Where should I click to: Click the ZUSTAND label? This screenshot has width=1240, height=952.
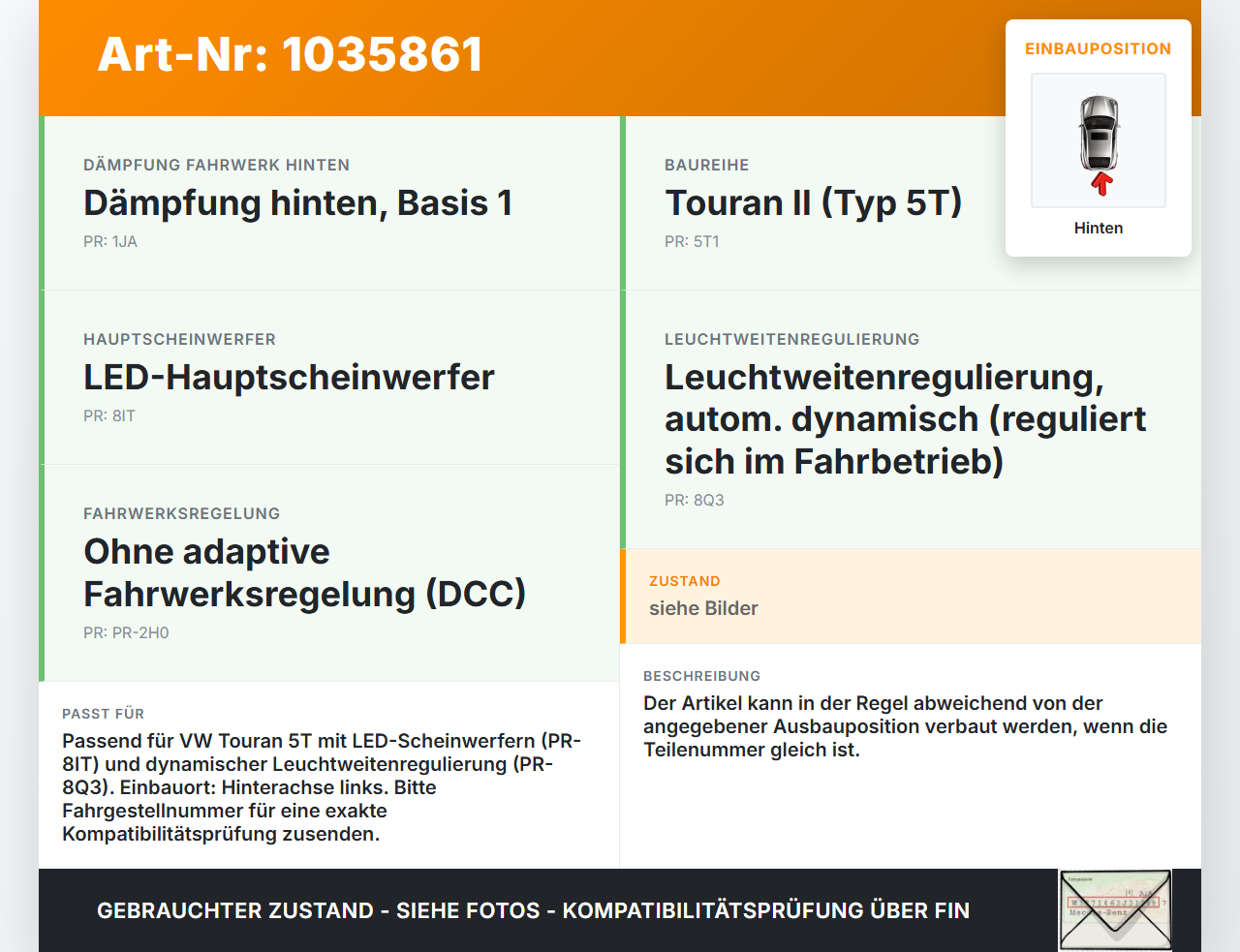coord(684,581)
